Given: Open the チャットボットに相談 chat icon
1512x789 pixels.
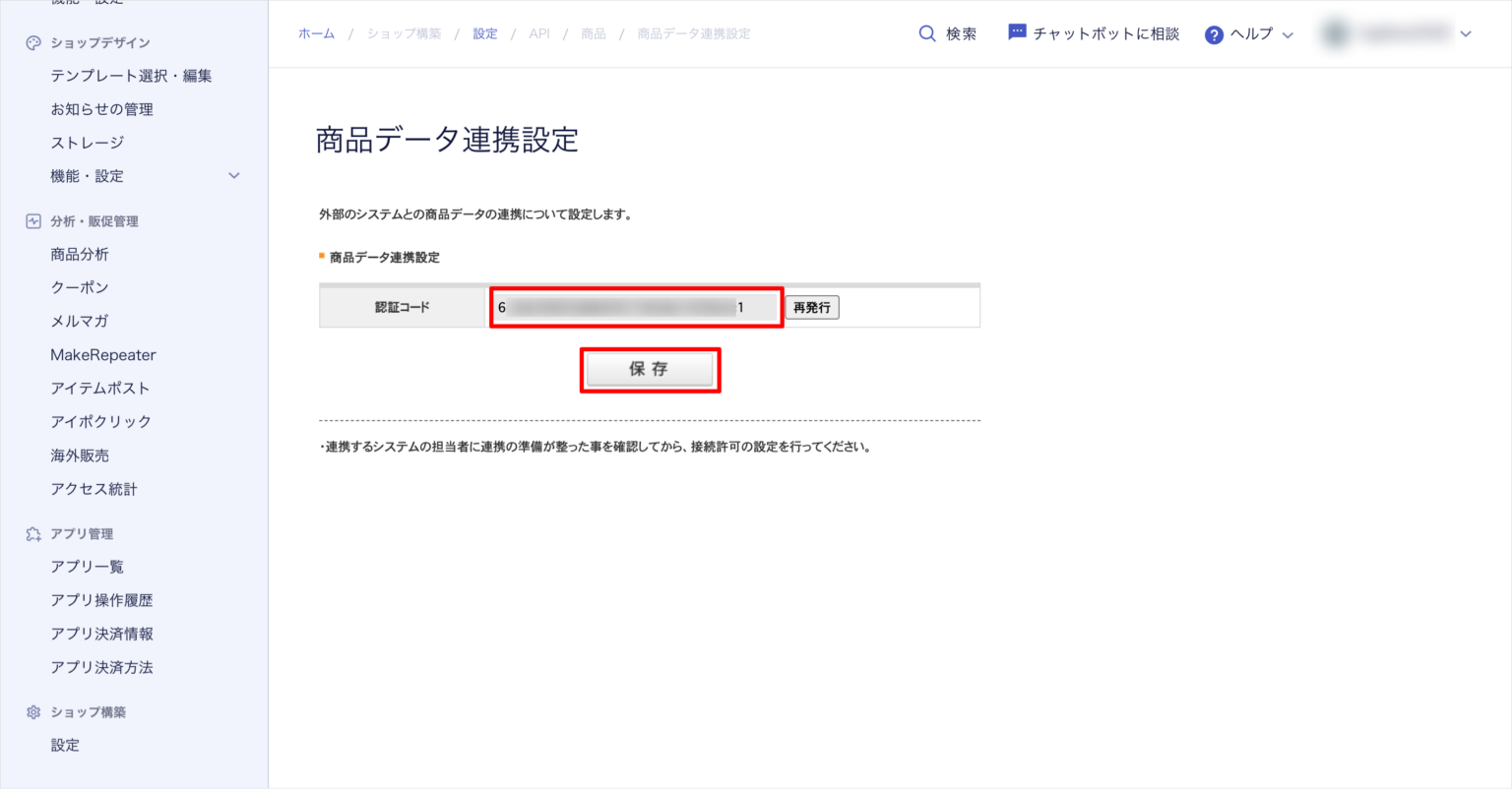Looking at the screenshot, I should pos(1017,31).
